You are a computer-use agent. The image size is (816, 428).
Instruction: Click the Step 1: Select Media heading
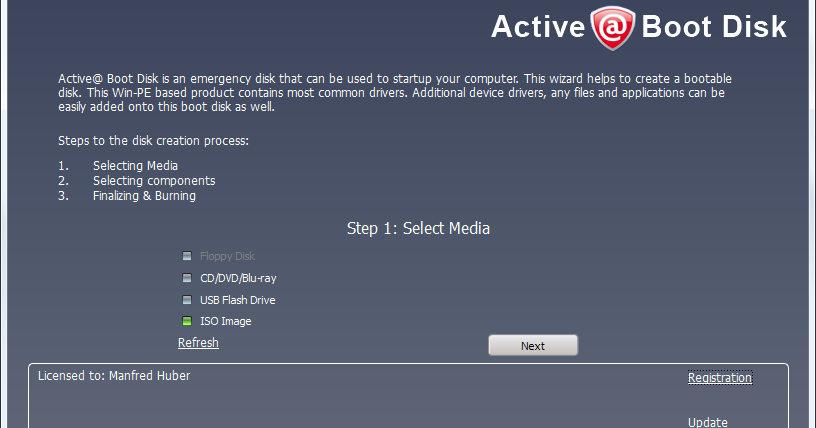(418, 228)
